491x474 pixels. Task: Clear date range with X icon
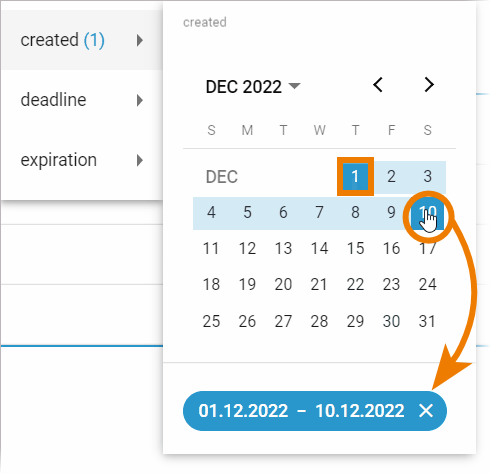tap(426, 410)
